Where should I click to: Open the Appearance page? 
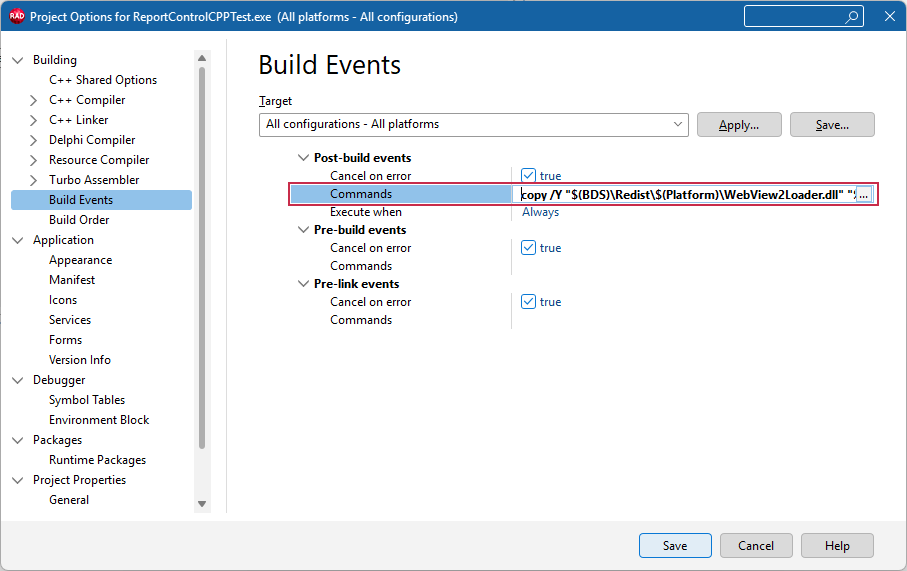click(x=80, y=260)
